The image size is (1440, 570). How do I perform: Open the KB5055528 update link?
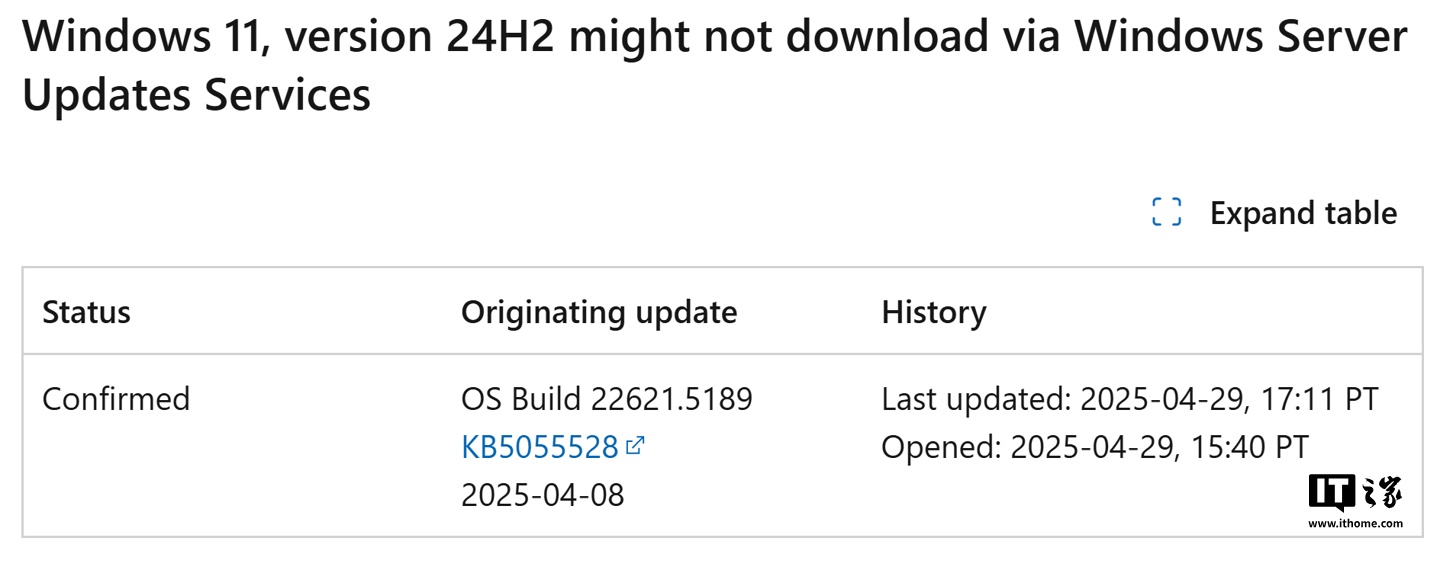click(540, 447)
